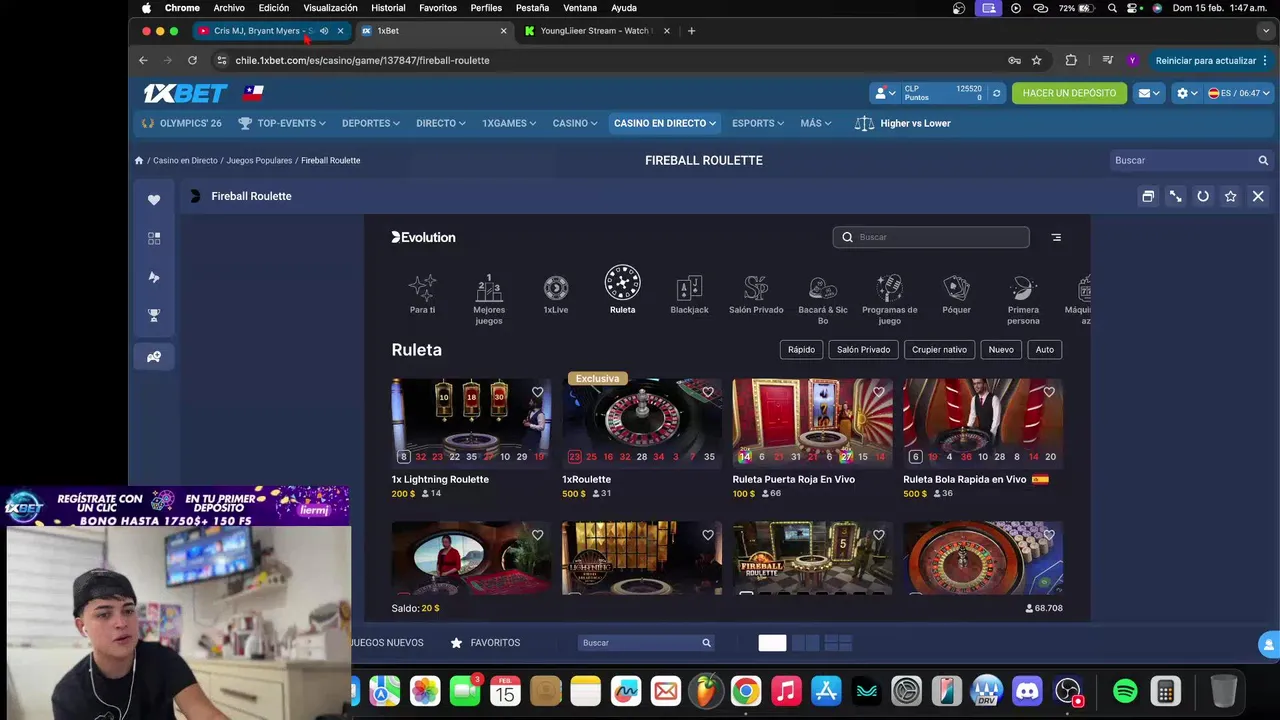Toggle the Salón Privado filter chip

click(863, 350)
